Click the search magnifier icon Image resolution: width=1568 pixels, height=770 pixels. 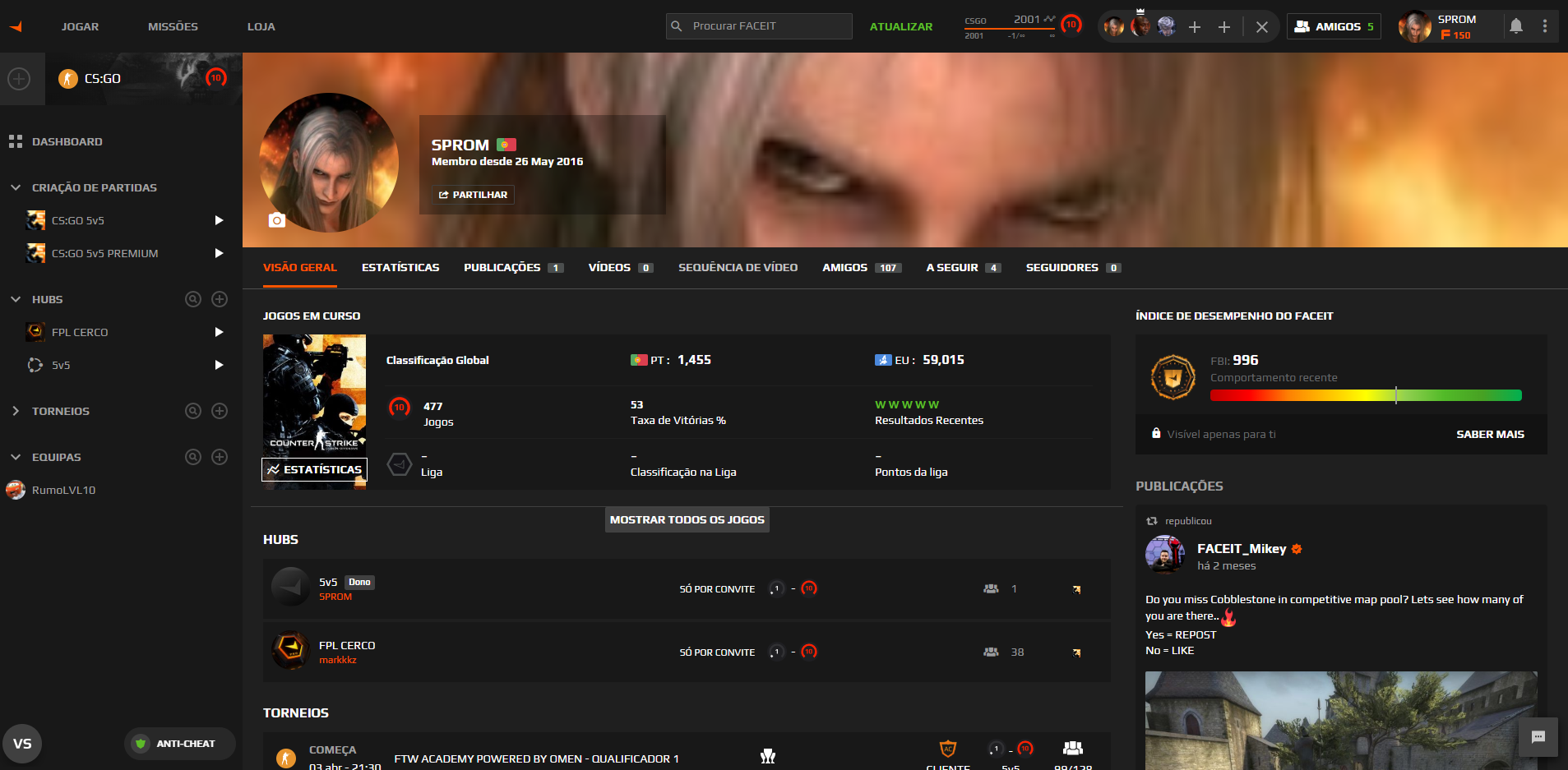coord(677,26)
